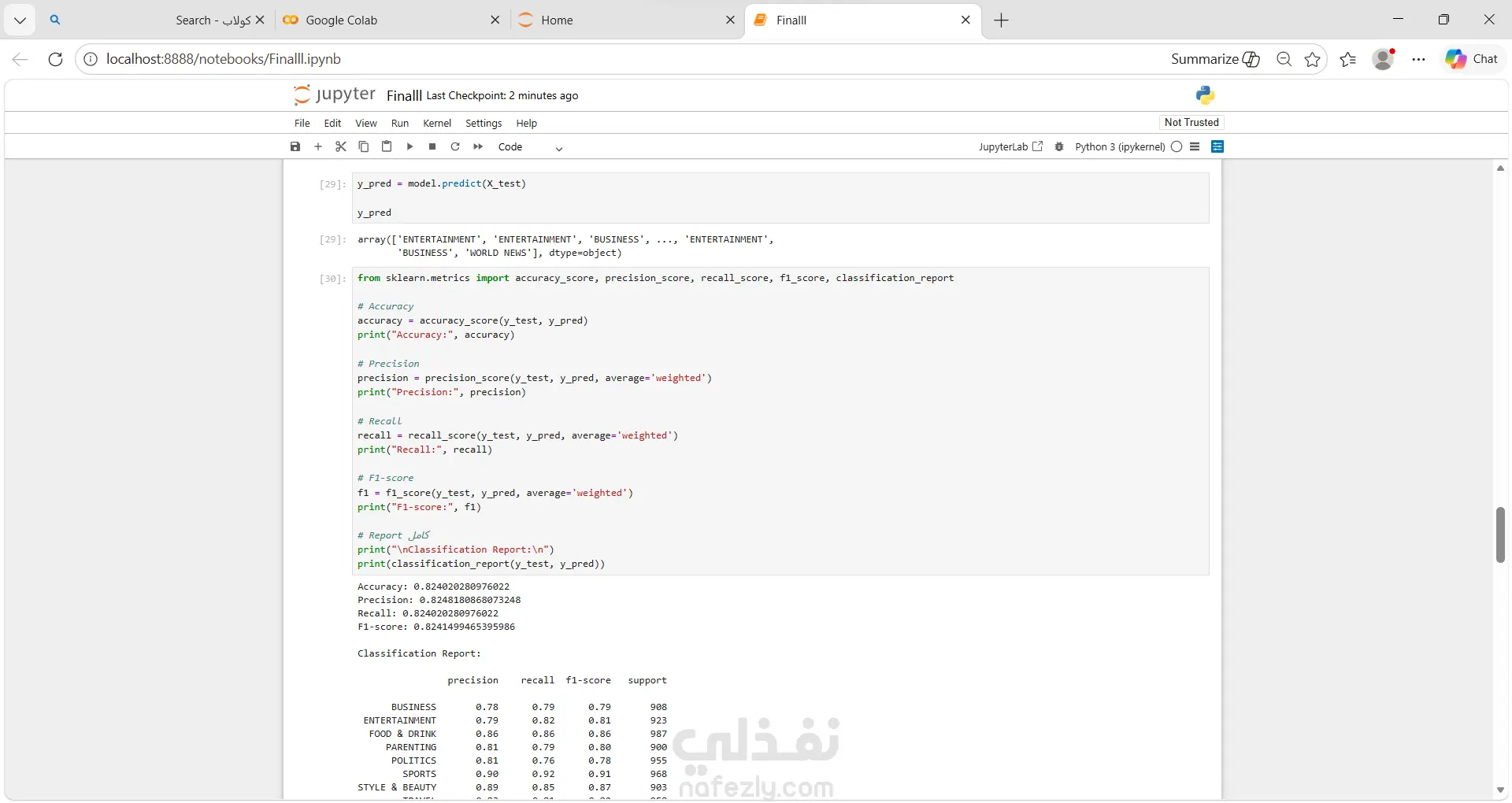Click the scrollbar down arrow
The width and height of the screenshot is (1512, 803).
(x=1500, y=790)
